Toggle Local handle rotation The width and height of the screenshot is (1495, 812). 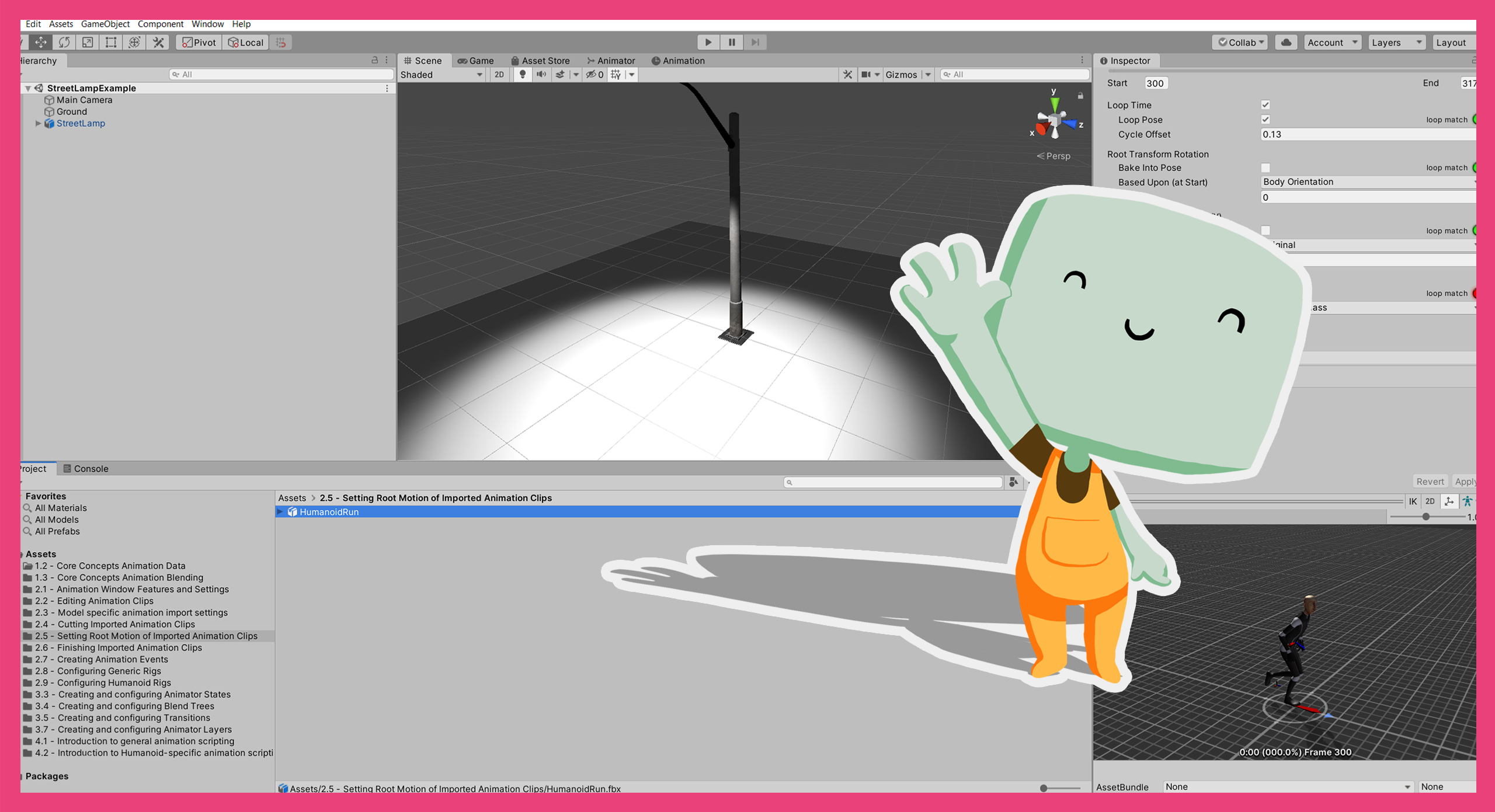click(x=246, y=43)
